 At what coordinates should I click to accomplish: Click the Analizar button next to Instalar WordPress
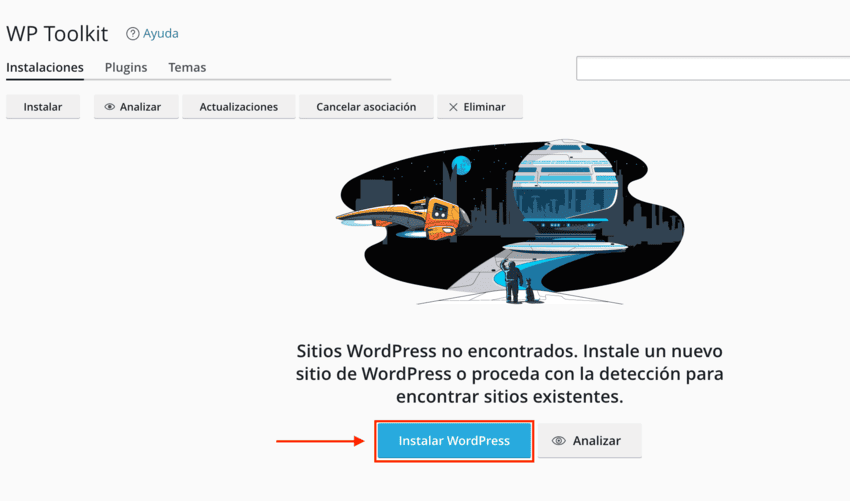point(590,441)
